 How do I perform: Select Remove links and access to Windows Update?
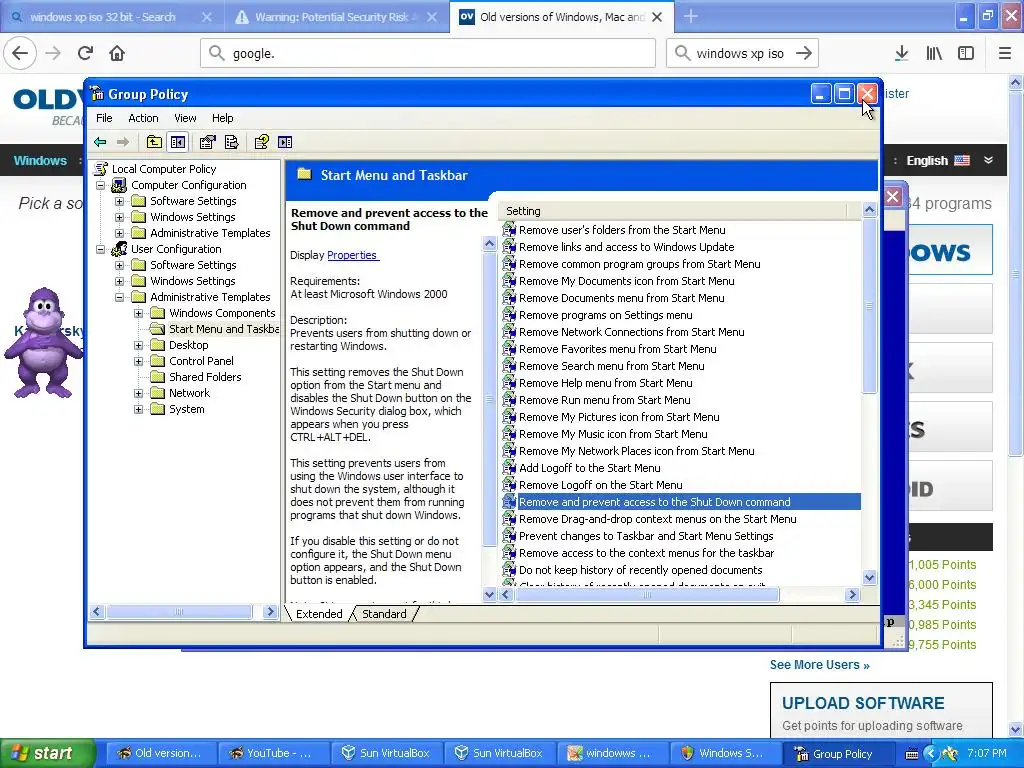626,247
